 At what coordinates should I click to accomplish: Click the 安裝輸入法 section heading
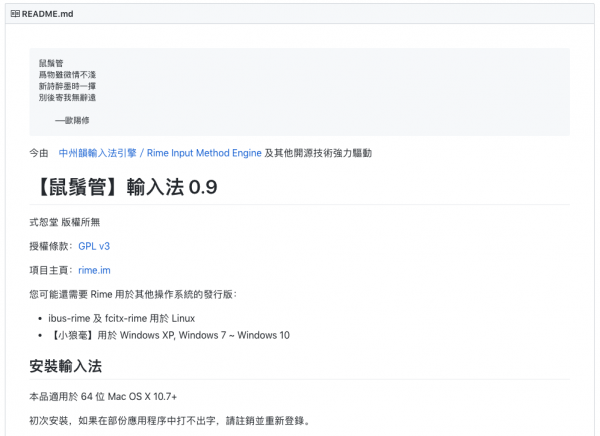coord(66,366)
